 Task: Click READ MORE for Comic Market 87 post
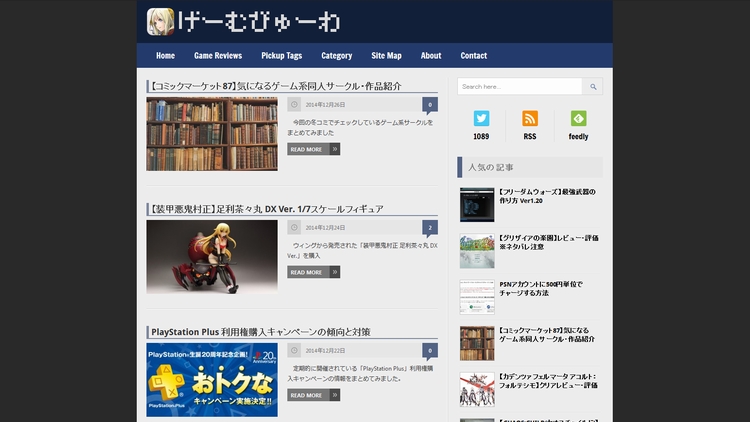coord(314,149)
